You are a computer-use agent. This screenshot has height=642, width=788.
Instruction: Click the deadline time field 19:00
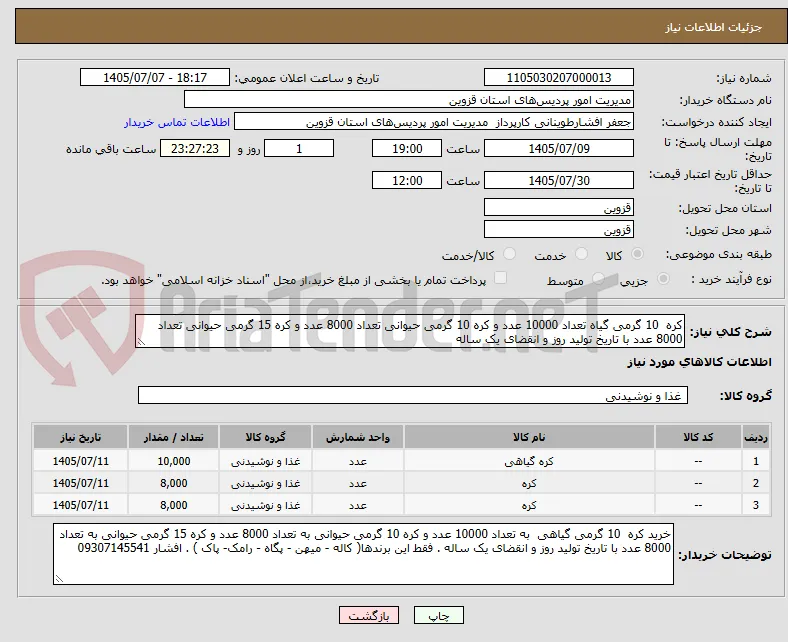click(407, 148)
